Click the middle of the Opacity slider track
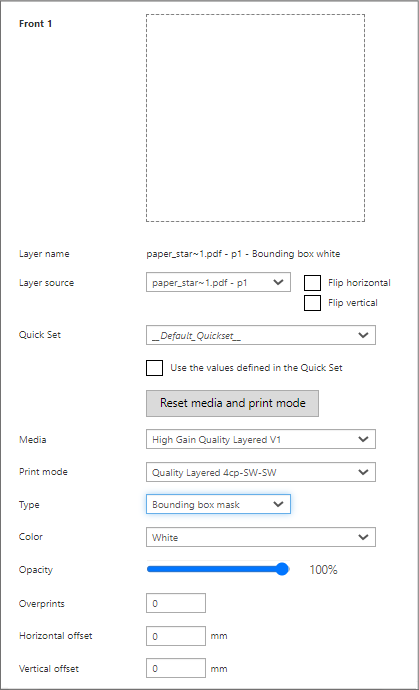This screenshot has height=690, width=419. (x=218, y=569)
